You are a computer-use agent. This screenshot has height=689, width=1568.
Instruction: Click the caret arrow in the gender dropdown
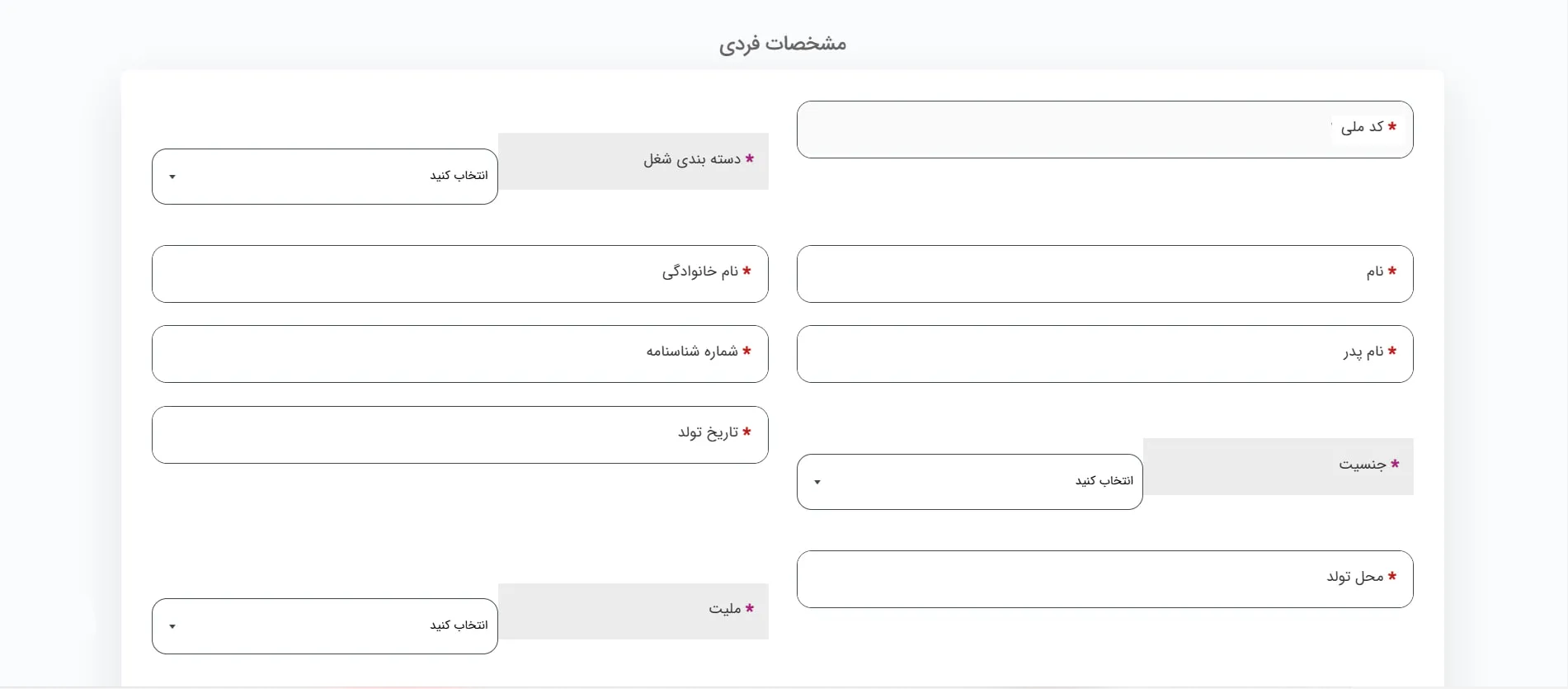click(x=817, y=482)
